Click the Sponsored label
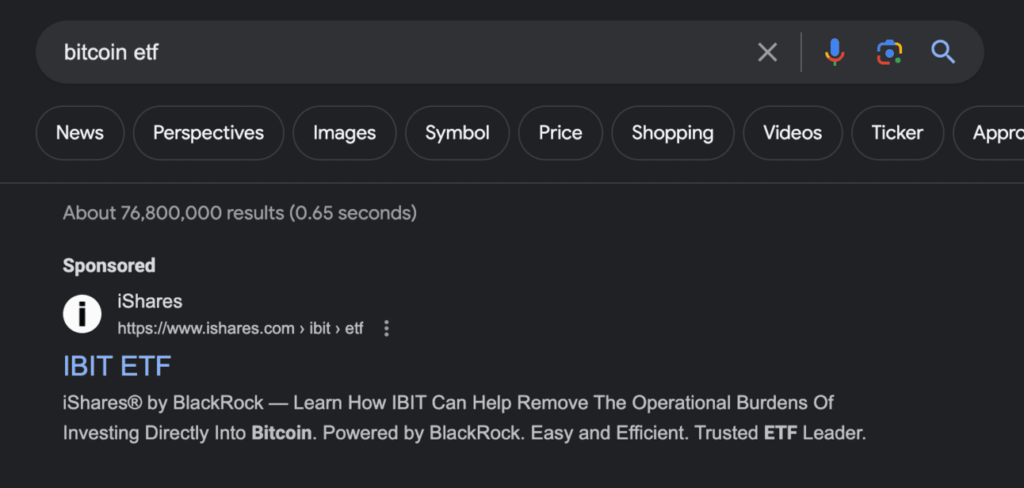Viewport: 1024px width, 488px height. pyautogui.click(x=109, y=266)
